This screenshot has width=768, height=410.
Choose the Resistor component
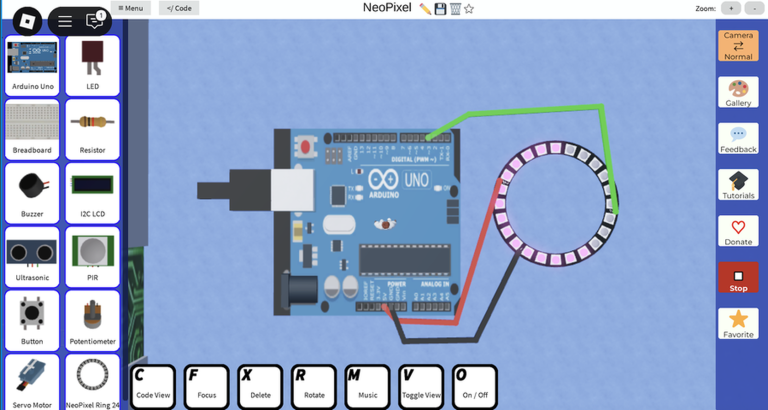[93, 129]
